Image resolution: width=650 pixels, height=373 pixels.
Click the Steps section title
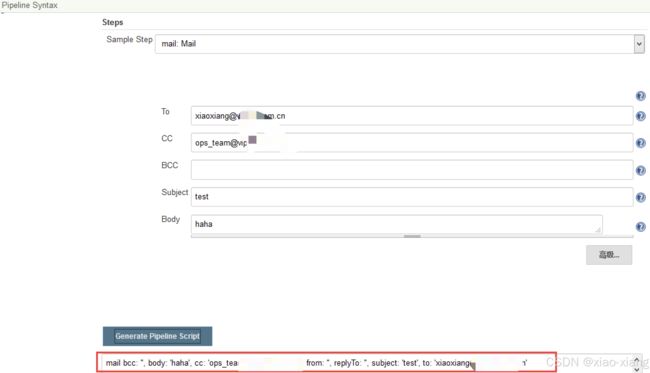point(113,22)
